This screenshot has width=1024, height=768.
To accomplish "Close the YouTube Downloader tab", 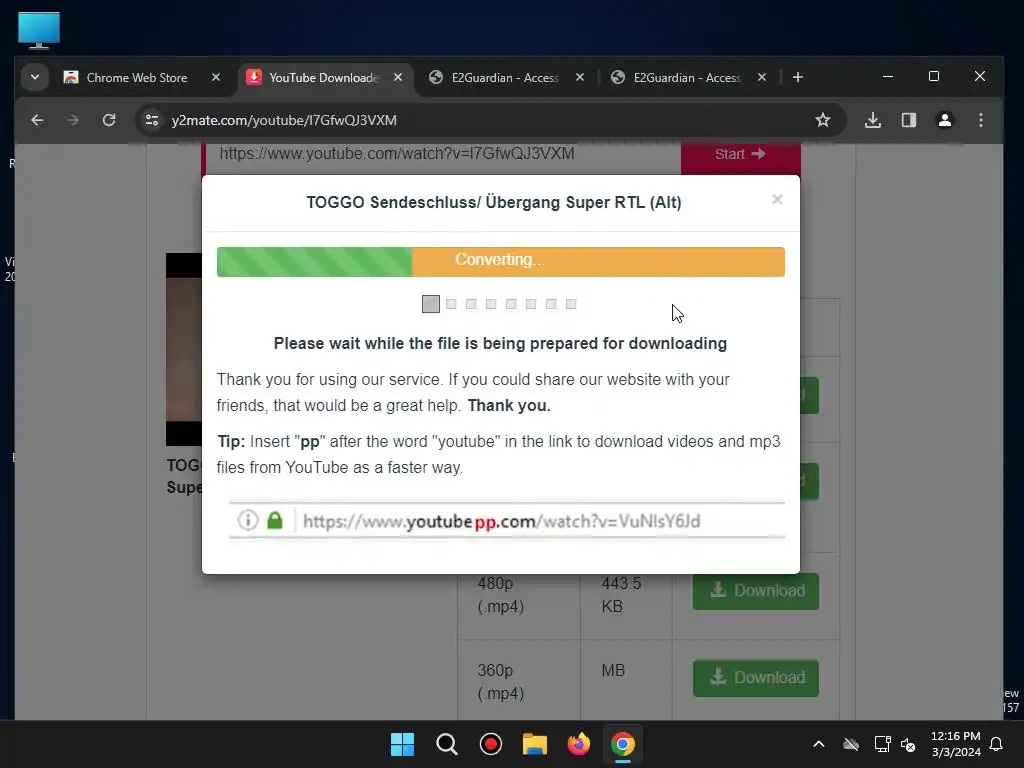I will (x=398, y=78).
